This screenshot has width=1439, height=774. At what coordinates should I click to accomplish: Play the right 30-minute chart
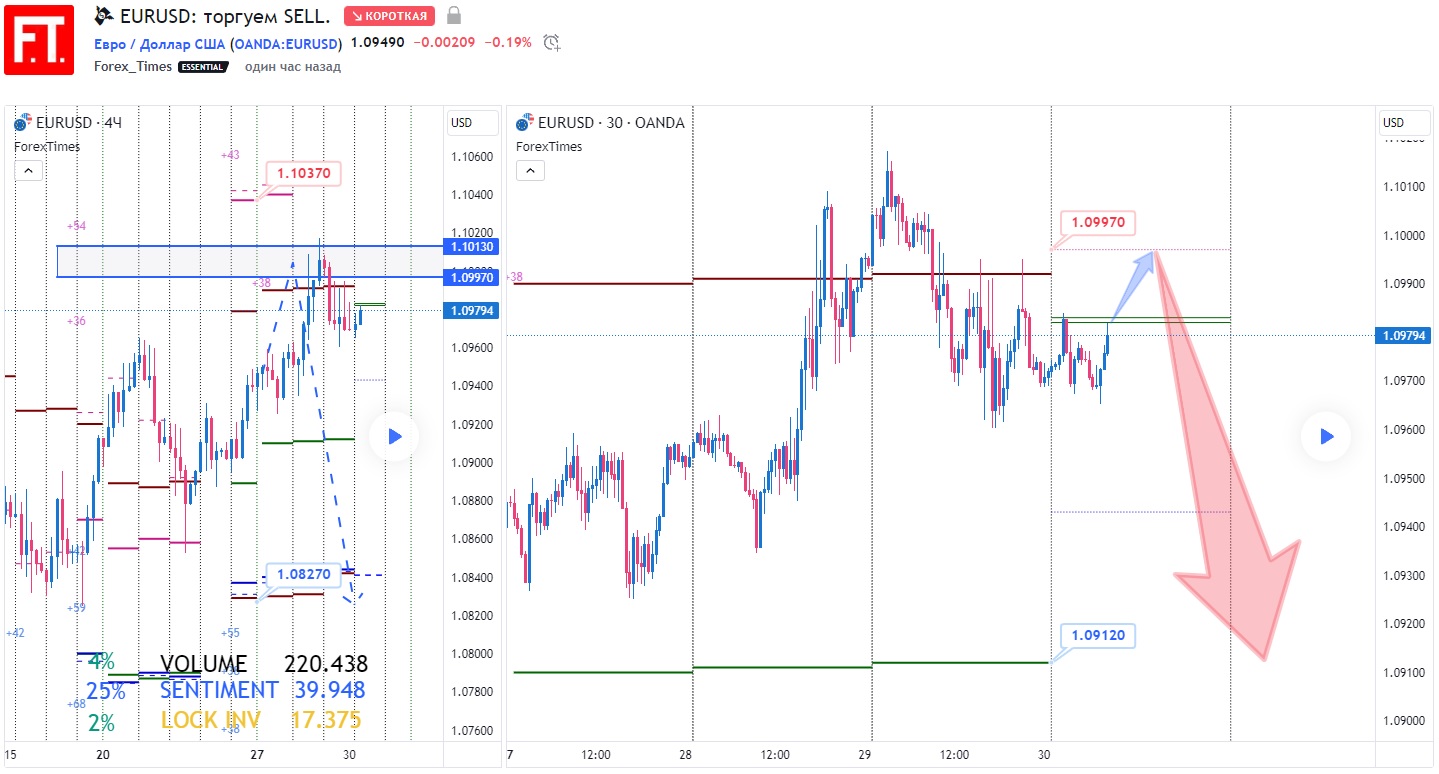[1326, 436]
